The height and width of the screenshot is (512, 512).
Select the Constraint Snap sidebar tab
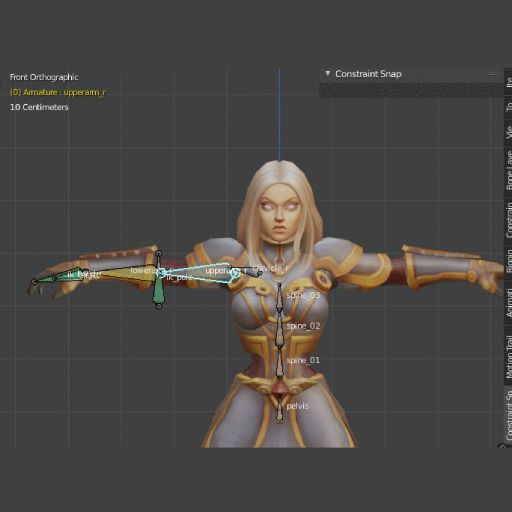point(508,415)
